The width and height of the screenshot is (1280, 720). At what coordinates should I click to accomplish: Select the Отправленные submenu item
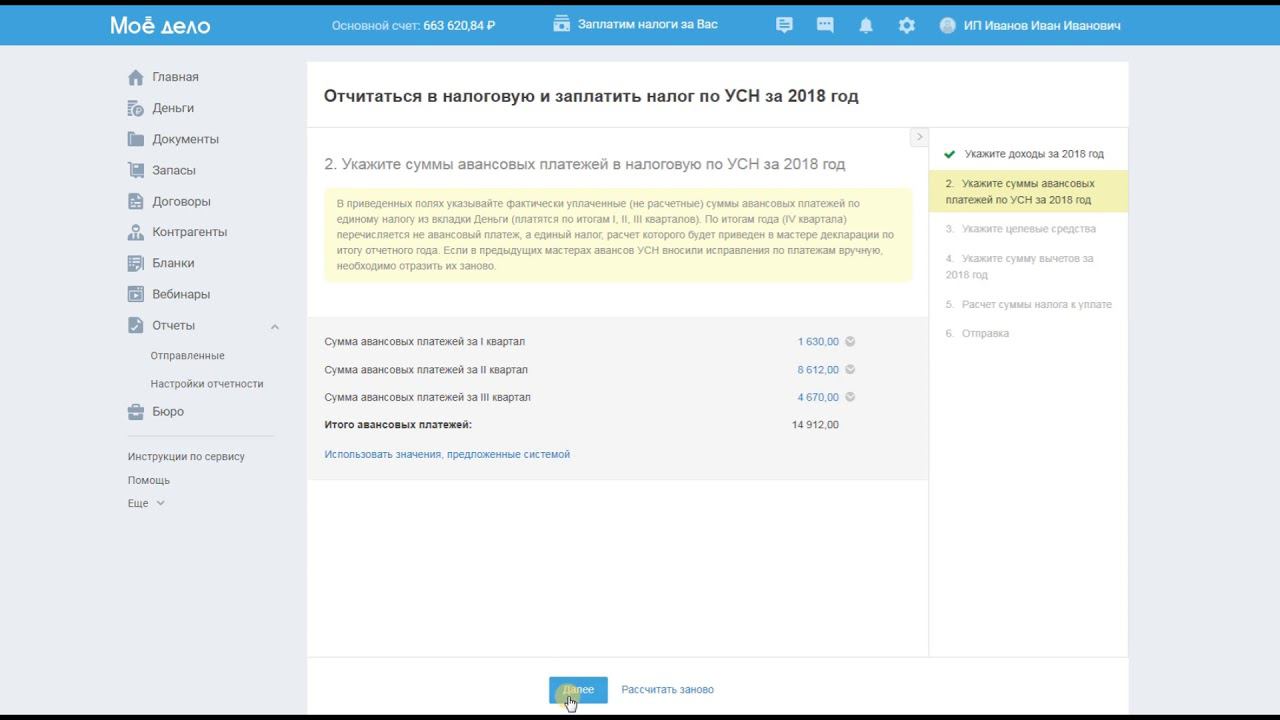pyautogui.click(x=187, y=356)
